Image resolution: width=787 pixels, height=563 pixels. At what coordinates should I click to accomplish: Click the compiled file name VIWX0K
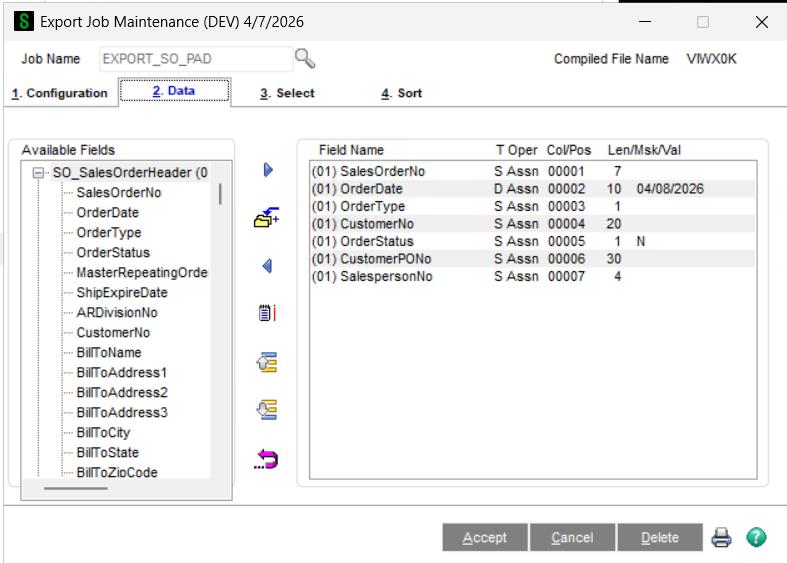point(711,59)
